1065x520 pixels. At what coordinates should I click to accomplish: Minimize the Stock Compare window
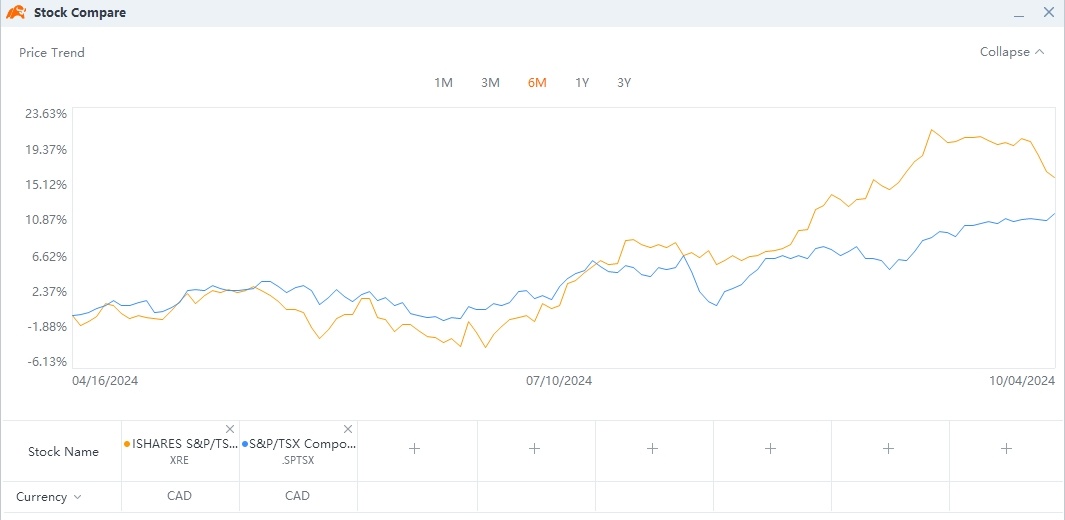1018,14
